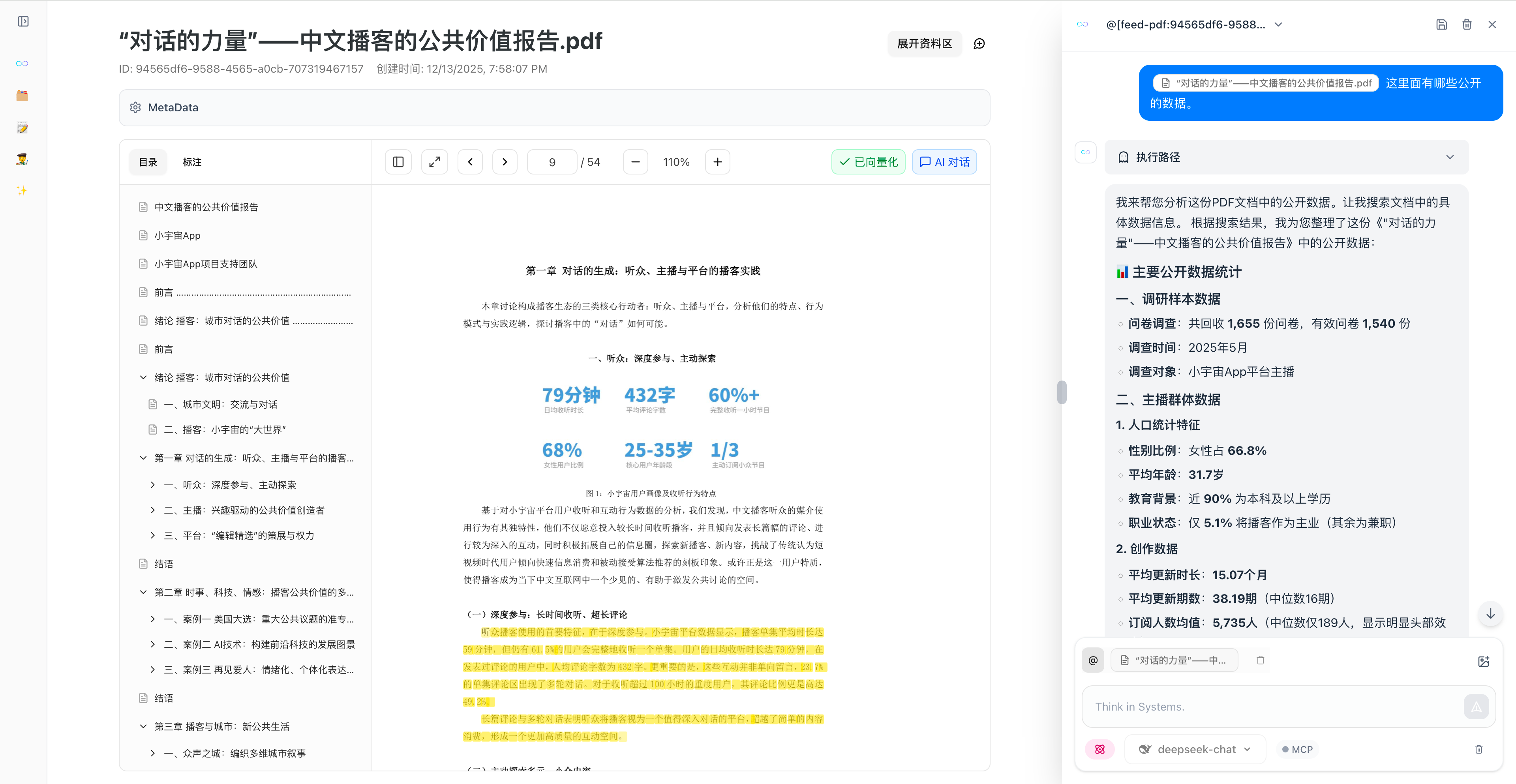Switch to the 标注 tab
The image size is (1516, 784).
pos(192,162)
